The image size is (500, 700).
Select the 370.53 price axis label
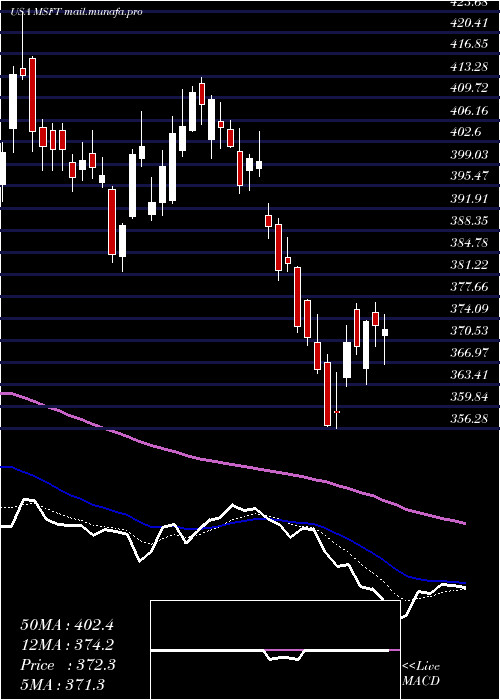click(x=469, y=331)
